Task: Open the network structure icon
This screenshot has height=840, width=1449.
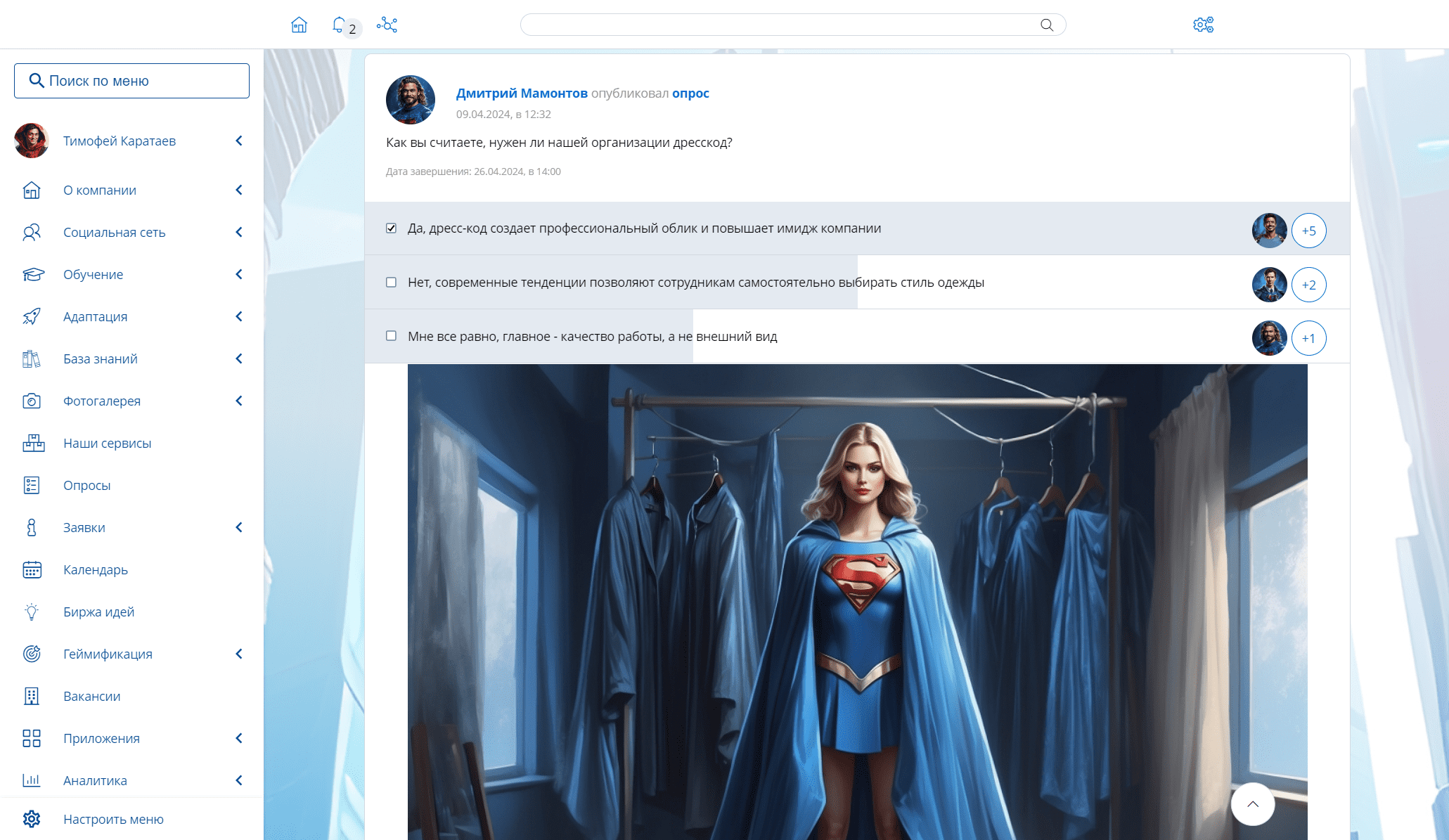Action: click(387, 25)
